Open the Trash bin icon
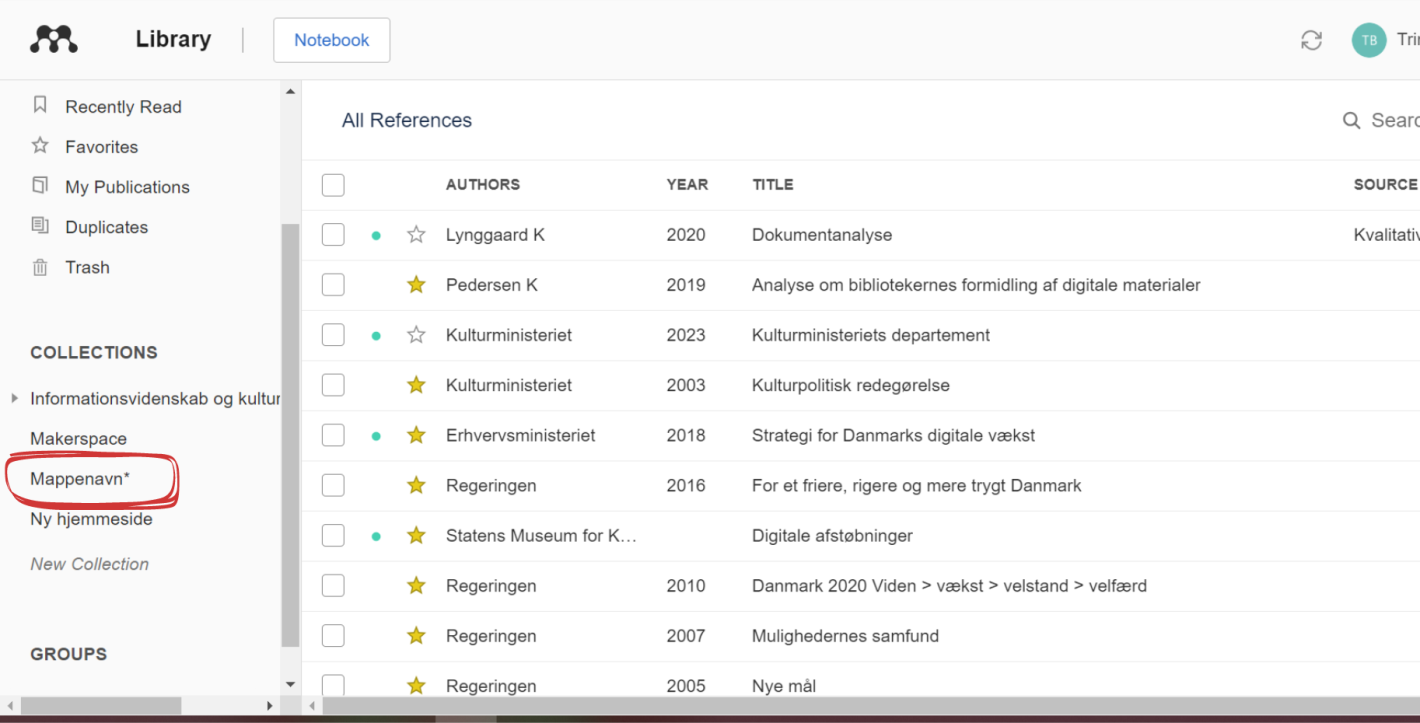This screenshot has height=723, width=1420. (40, 267)
